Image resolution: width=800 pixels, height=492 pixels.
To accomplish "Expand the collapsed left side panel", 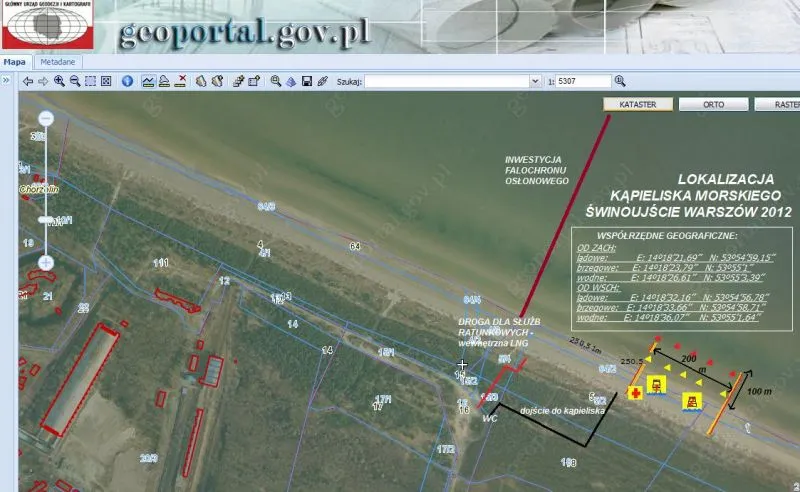I will click(6, 81).
